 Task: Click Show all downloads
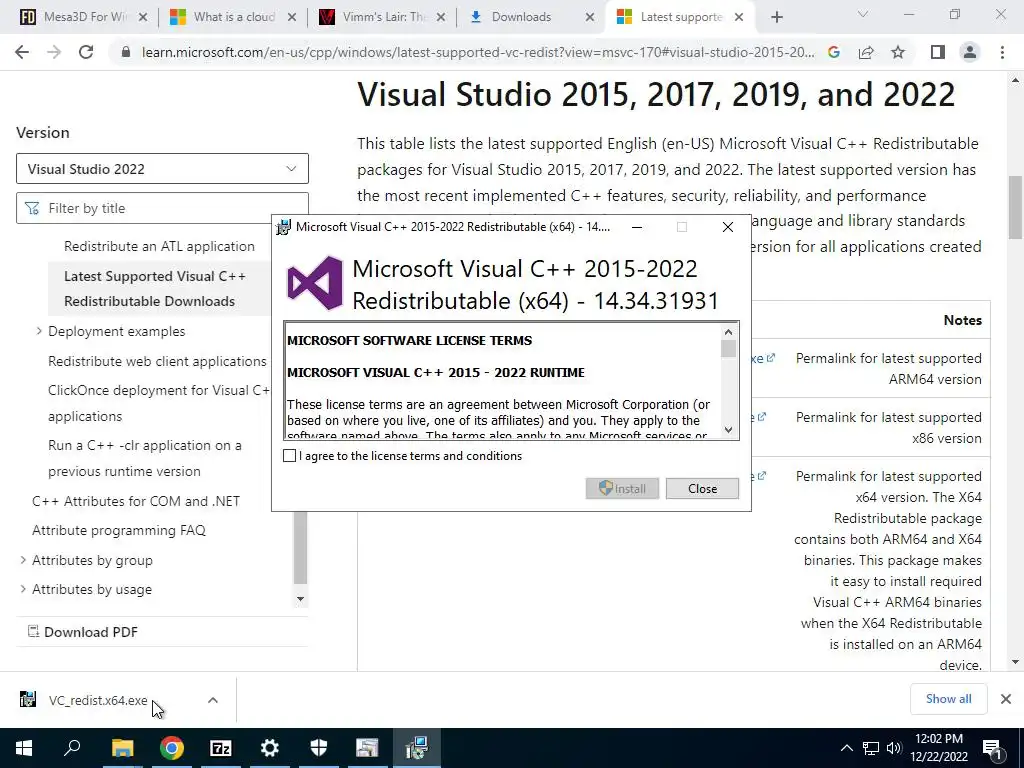948,699
